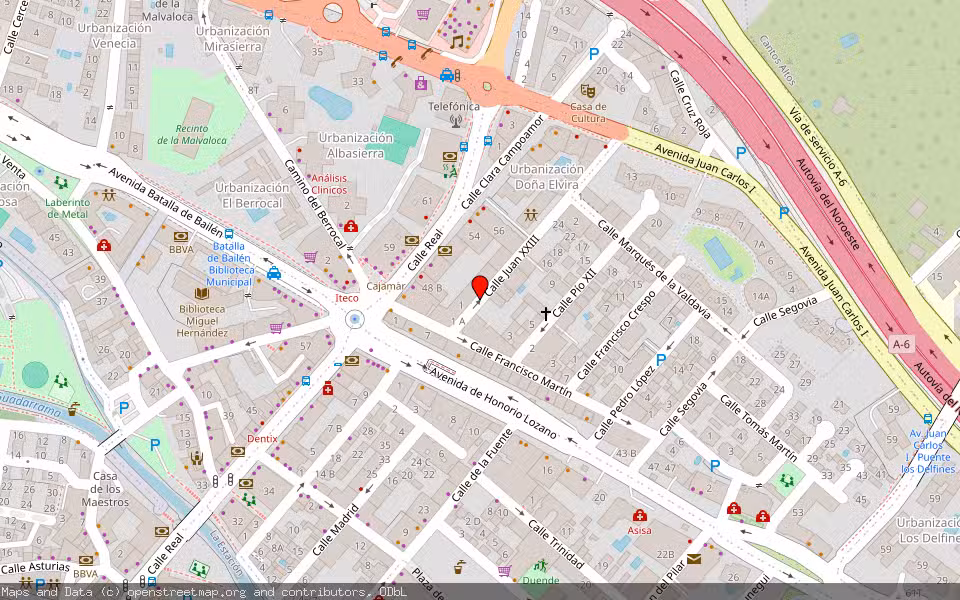This screenshot has width=960, height=600.
Task: Select the music note icon near the top roundabout
Action: pyautogui.click(x=456, y=42)
